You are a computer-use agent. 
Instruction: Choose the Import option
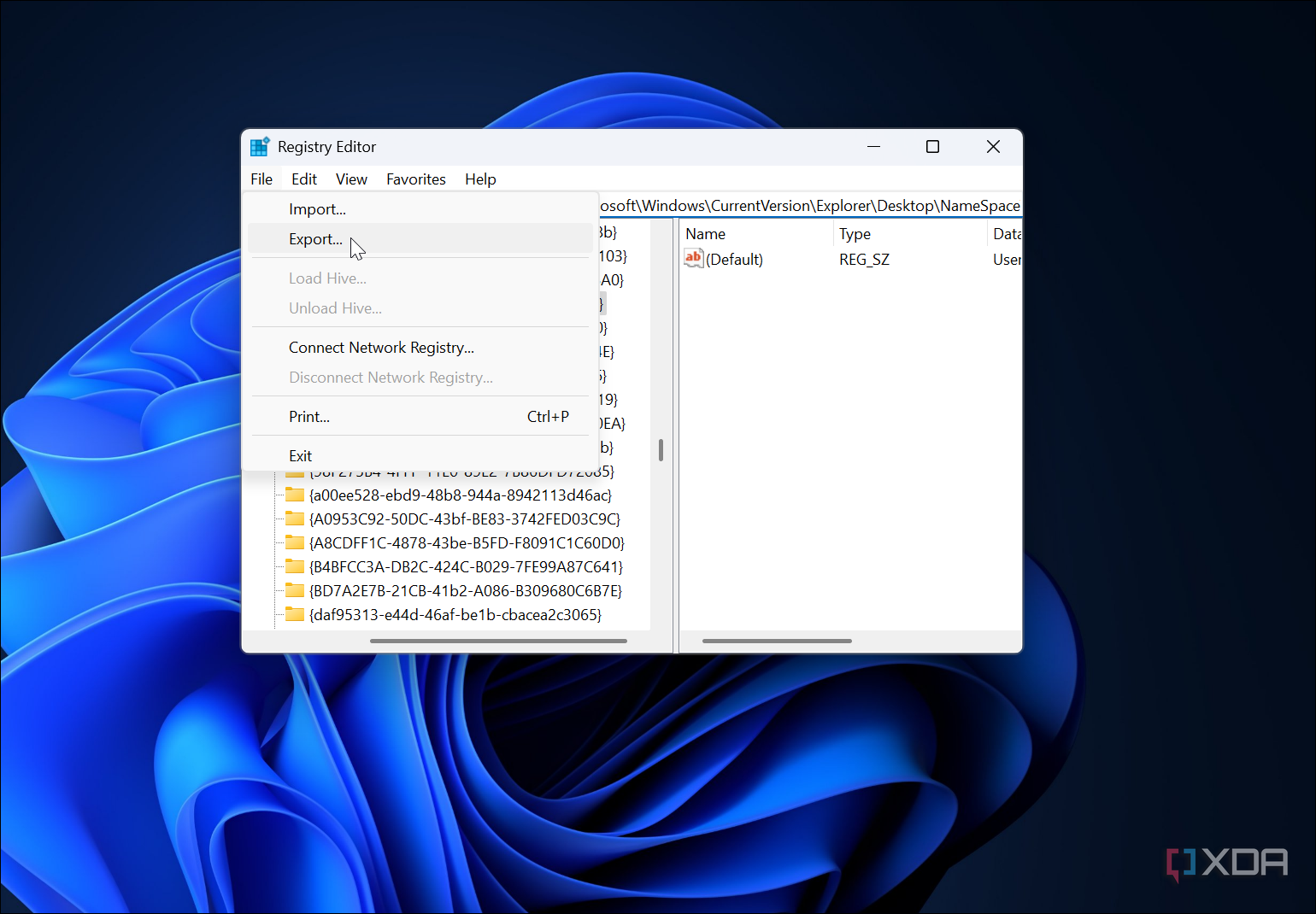click(x=317, y=208)
